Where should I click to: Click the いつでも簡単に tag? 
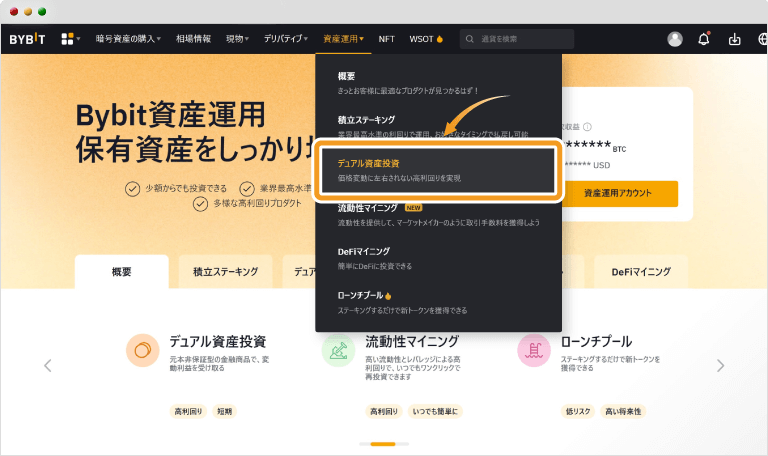[x=435, y=411]
